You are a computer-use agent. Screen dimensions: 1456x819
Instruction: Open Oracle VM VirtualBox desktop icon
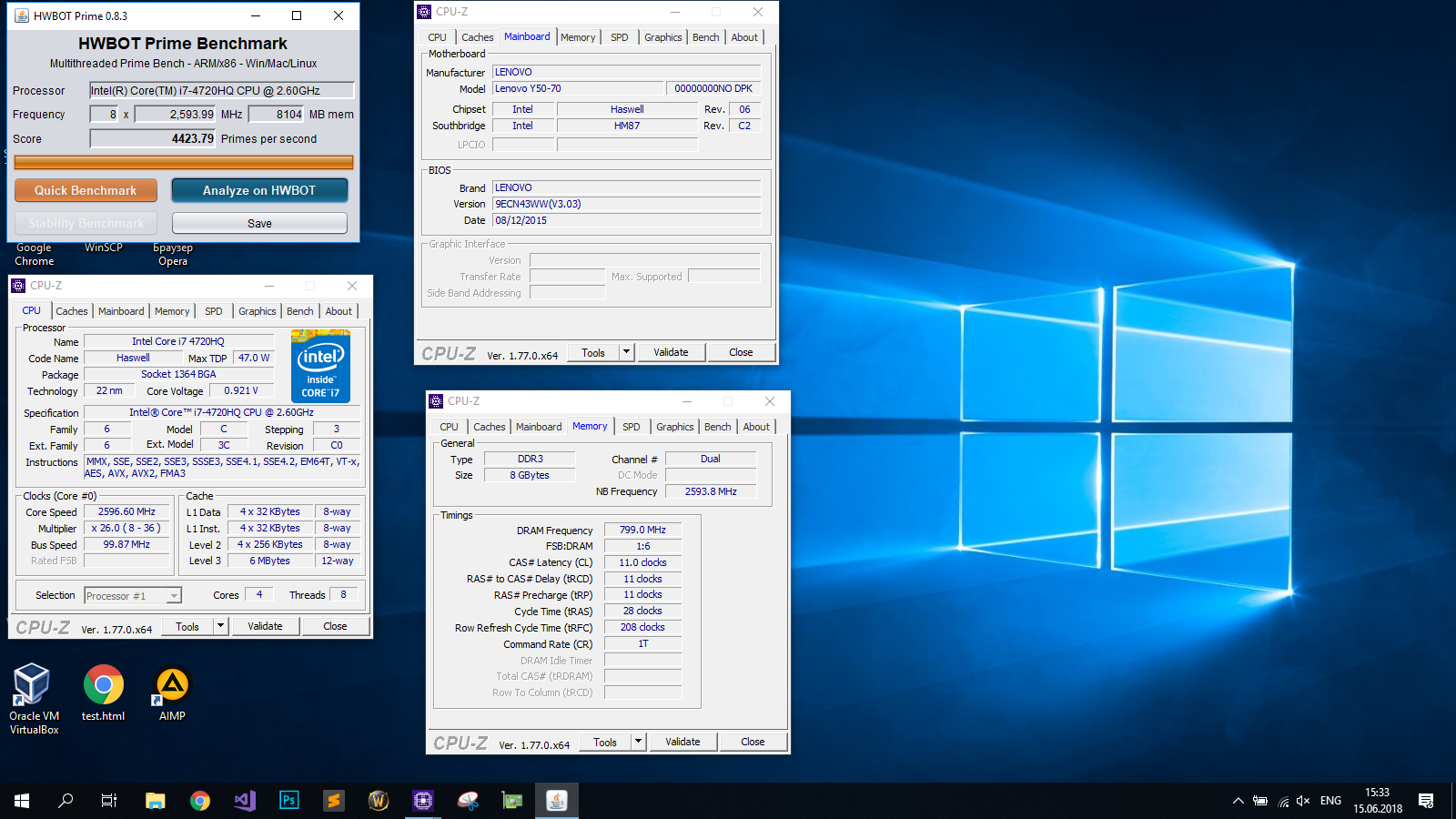point(34,698)
